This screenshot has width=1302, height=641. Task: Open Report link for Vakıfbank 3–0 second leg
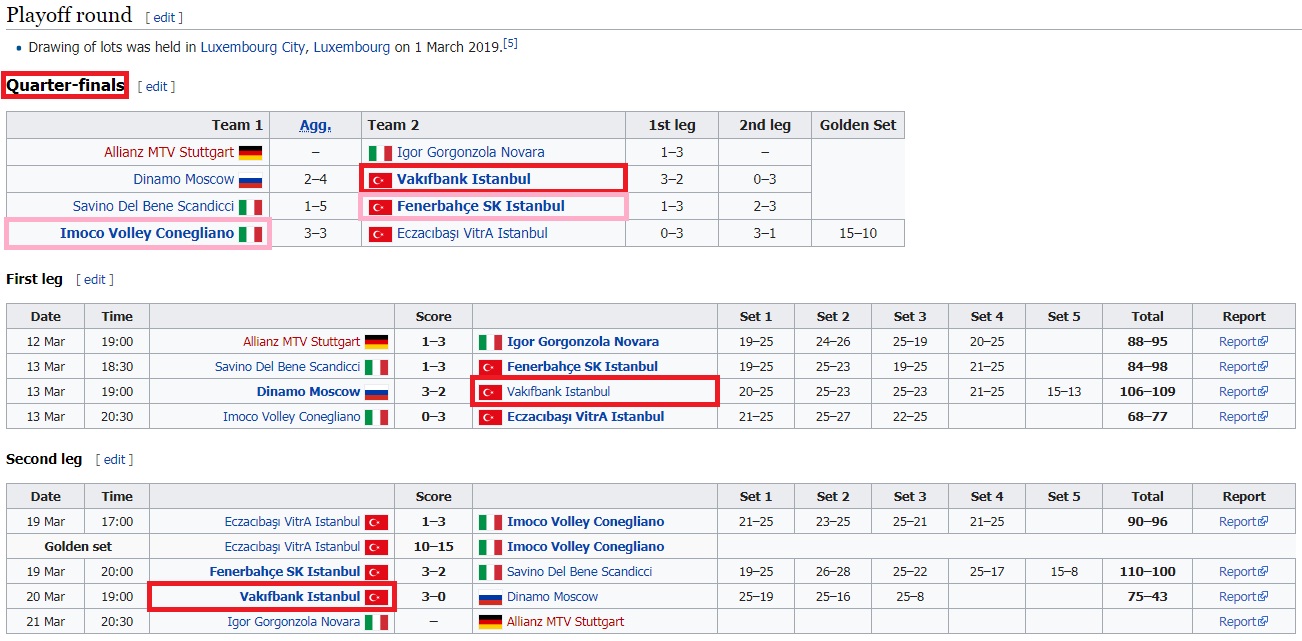point(1243,597)
